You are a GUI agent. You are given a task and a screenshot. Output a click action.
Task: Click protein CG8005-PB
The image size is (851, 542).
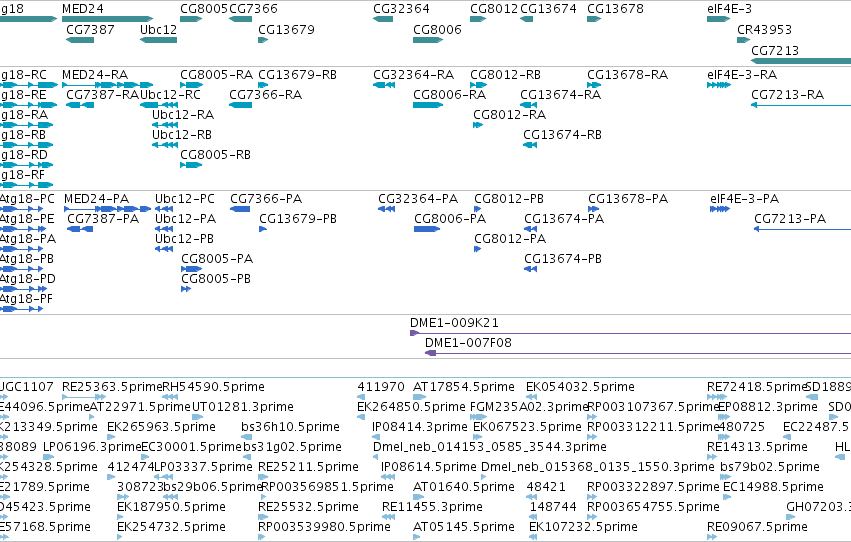pos(186,289)
